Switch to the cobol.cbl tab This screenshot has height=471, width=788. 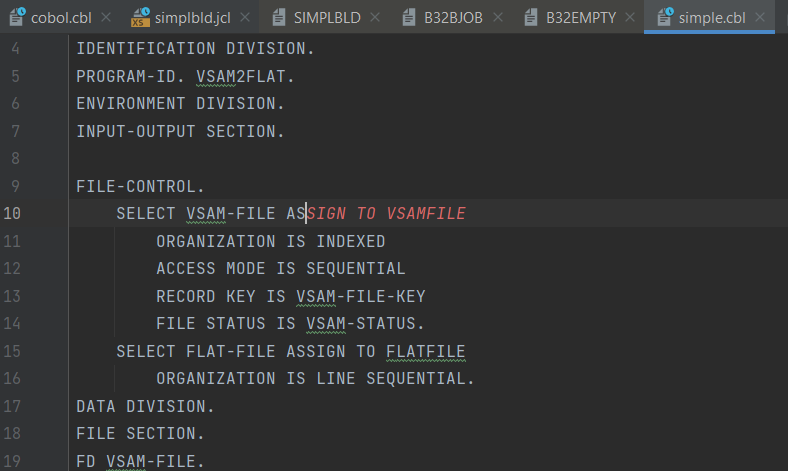point(61,18)
